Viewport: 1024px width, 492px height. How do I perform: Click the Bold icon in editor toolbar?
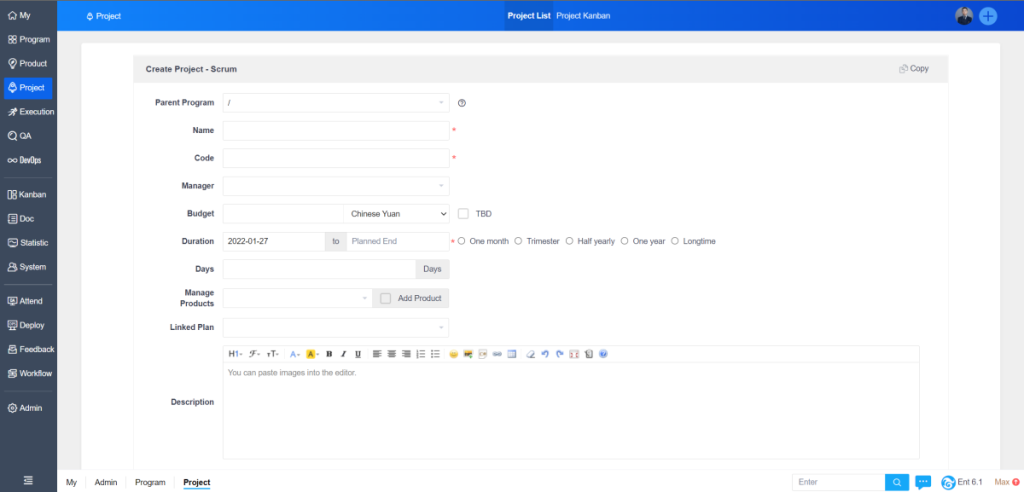coord(329,354)
